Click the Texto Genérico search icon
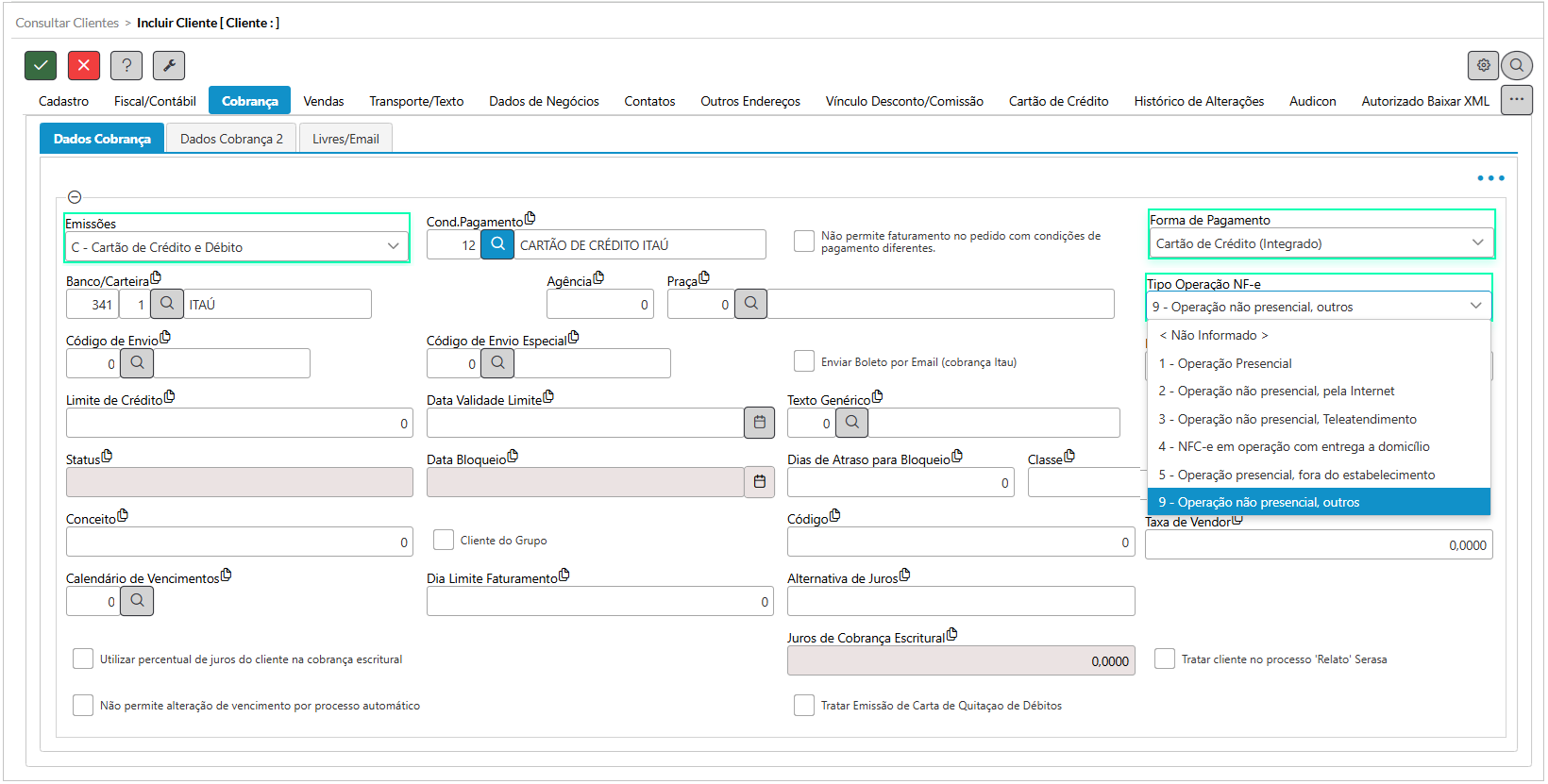1548x784 pixels. coord(851,423)
